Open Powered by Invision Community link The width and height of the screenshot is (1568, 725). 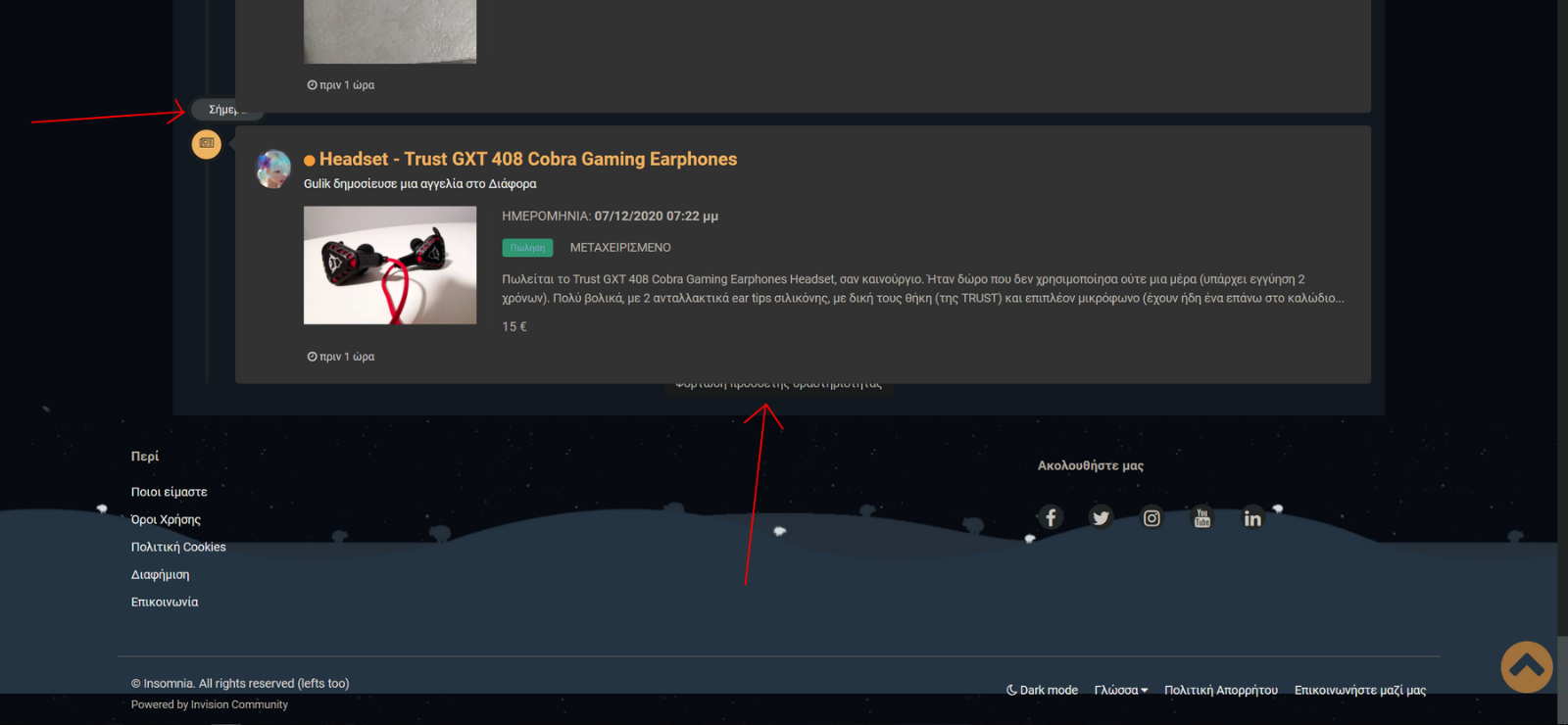point(210,704)
